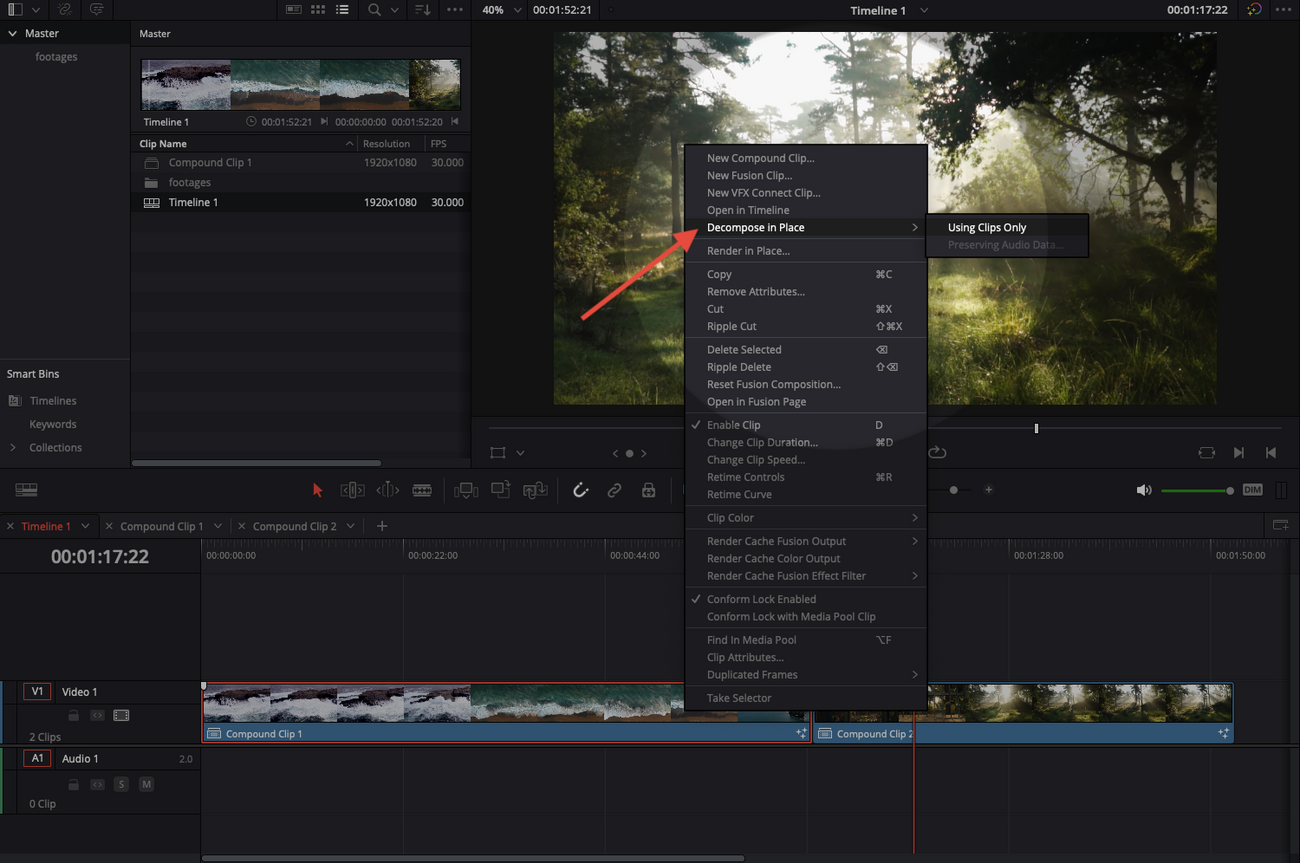Choose Using Clips Only from submenu
1300x863 pixels.
[x=986, y=227]
